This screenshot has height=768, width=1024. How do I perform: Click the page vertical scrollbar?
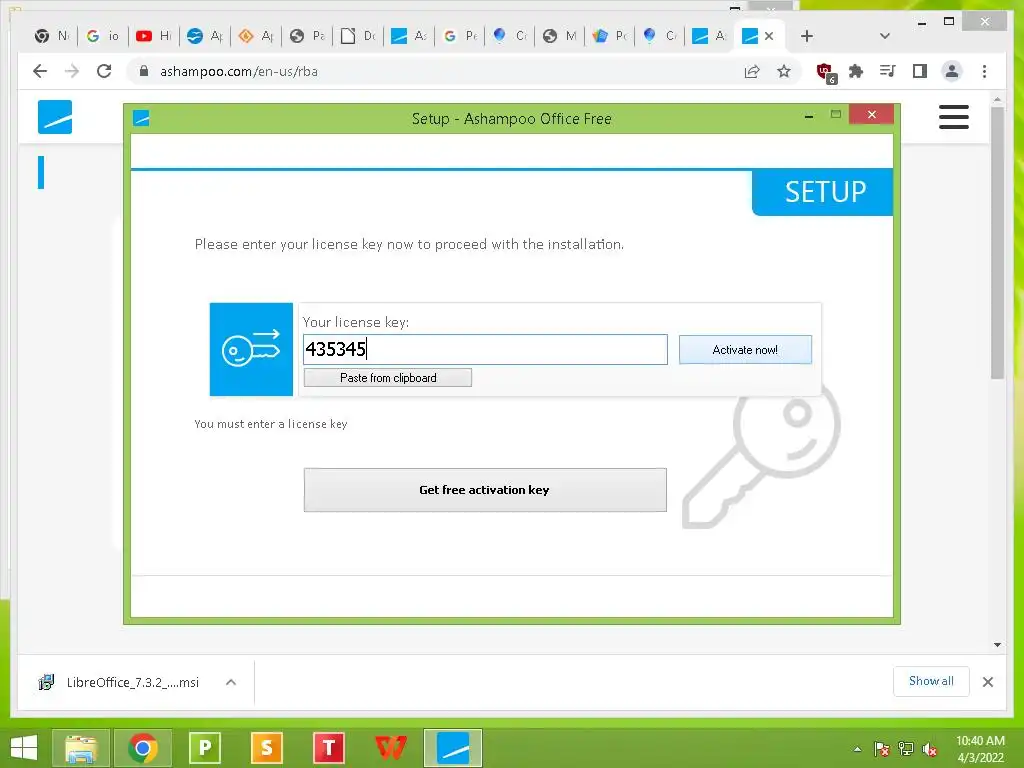997,243
